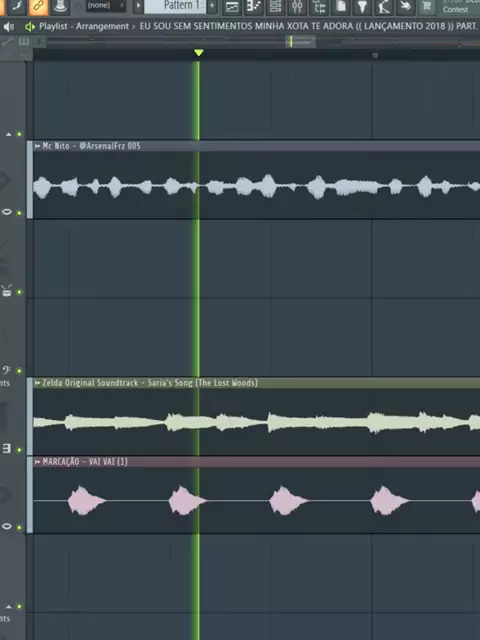Open the Playlist view icon
Screen dimensions: 480x640
coord(232,6)
